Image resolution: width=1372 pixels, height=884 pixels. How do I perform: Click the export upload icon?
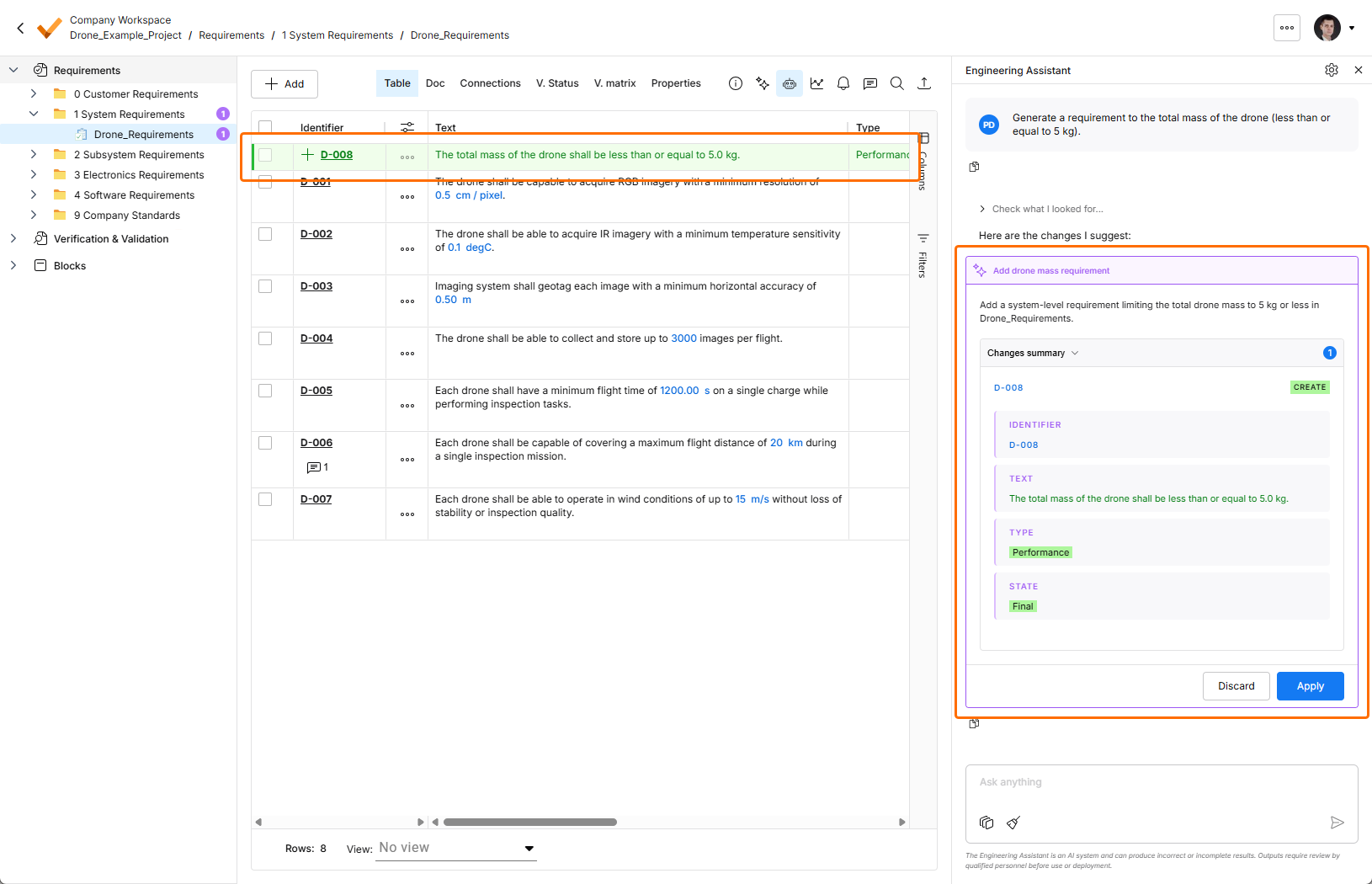[x=924, y=83]
